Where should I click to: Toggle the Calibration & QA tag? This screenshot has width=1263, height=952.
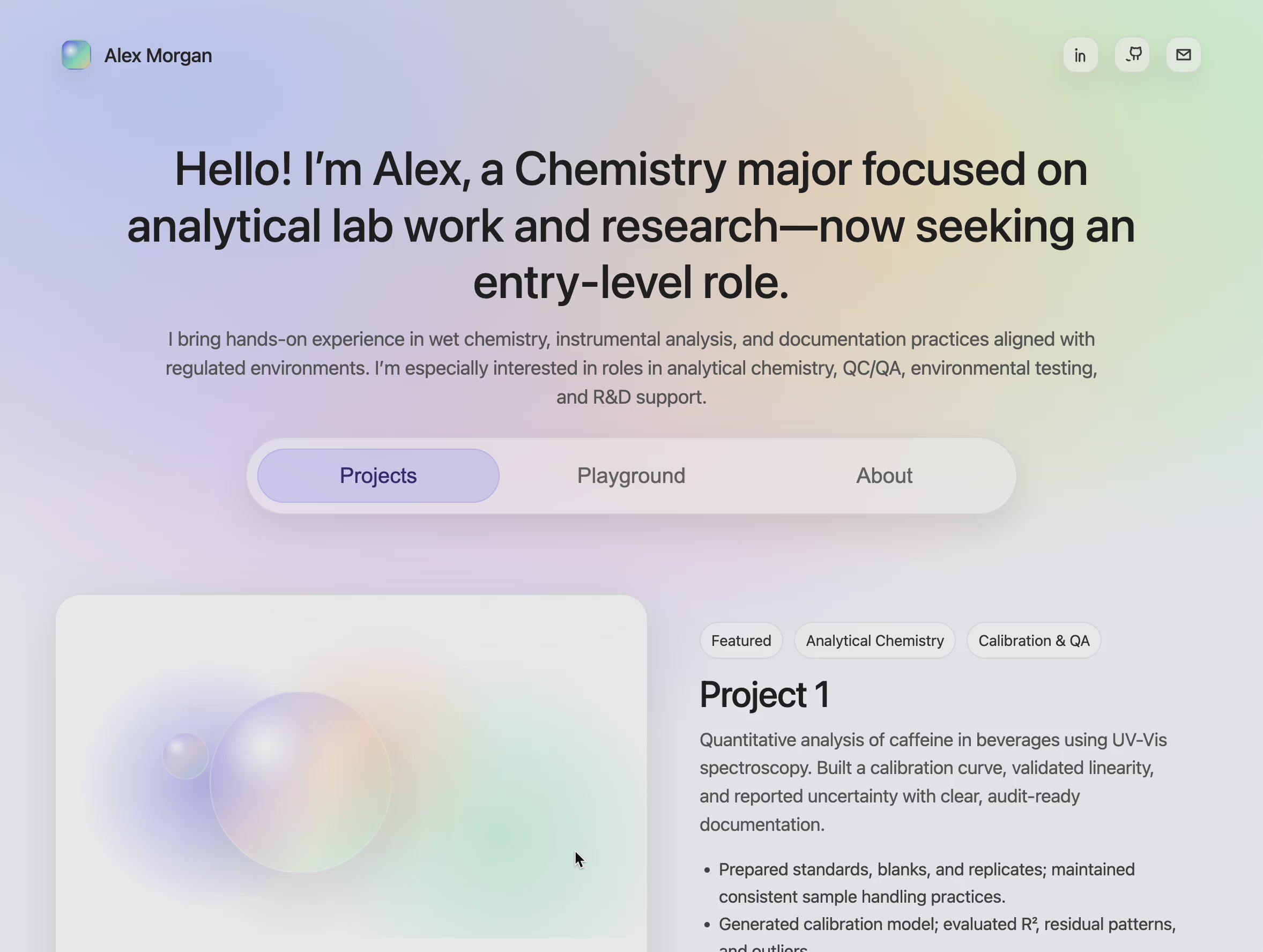click(x=1034, y=640)
